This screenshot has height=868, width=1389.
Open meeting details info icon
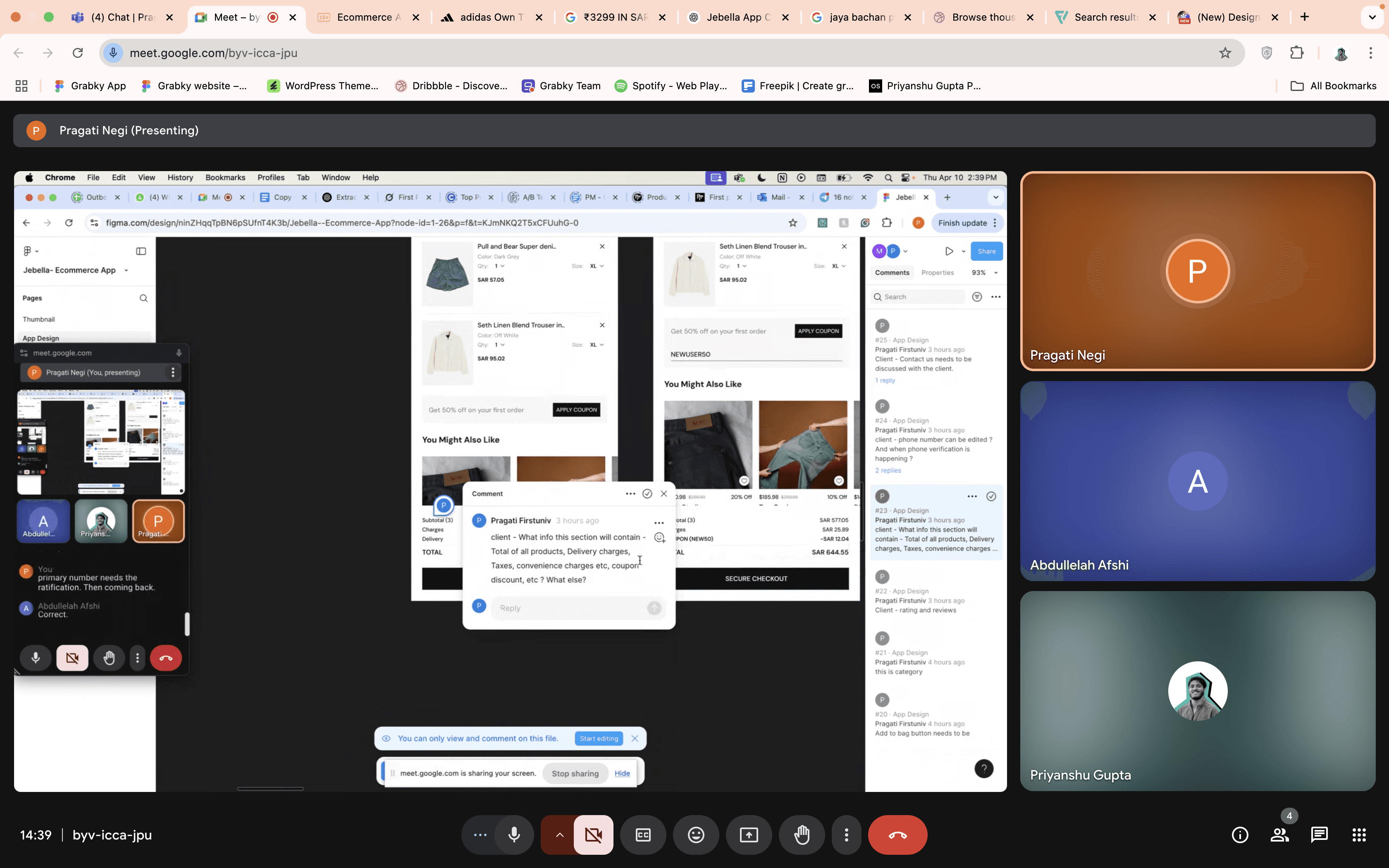(1240, 835)
